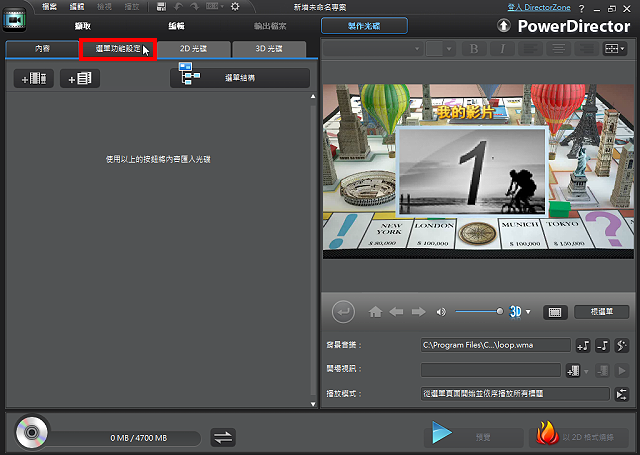Click the import PowerDirector project files button
This screenshot has height=455, width=640.
(80, 78)
